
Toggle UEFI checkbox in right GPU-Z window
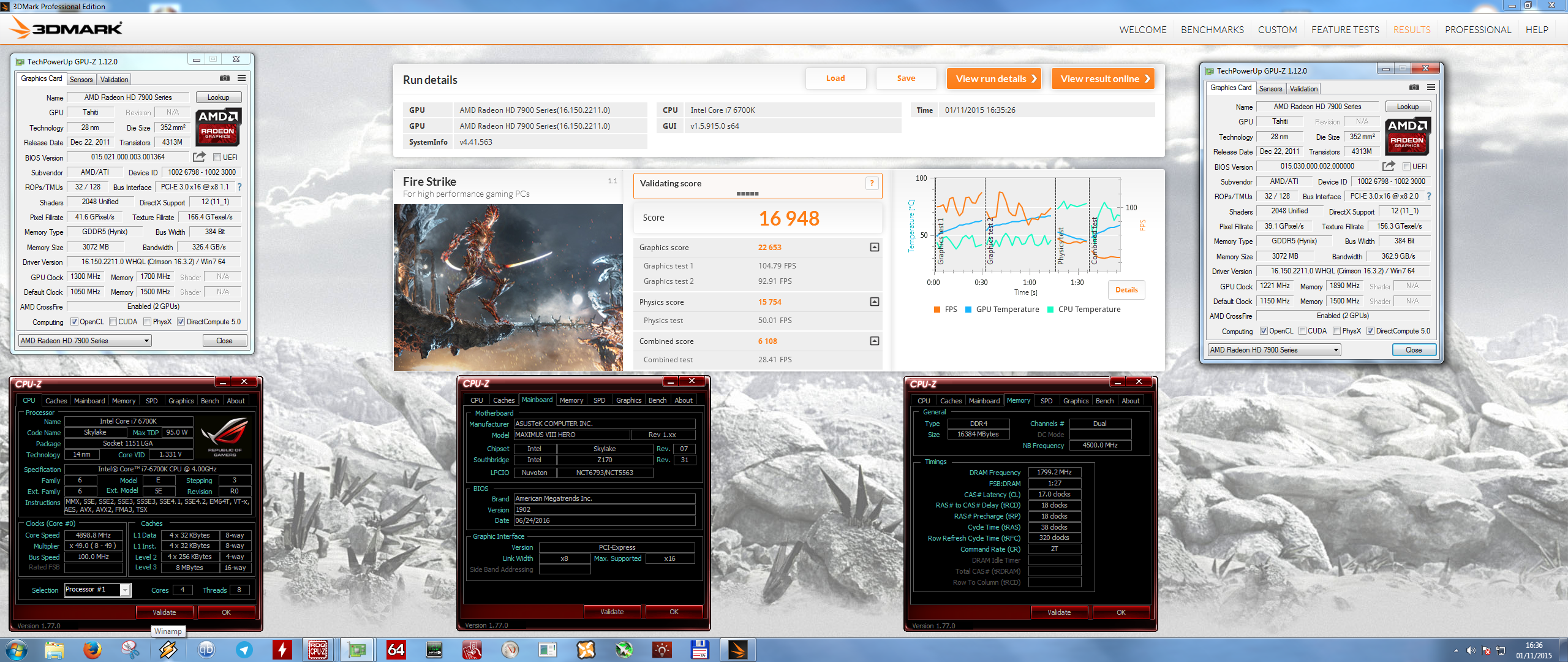click(x=1406, y=167)
